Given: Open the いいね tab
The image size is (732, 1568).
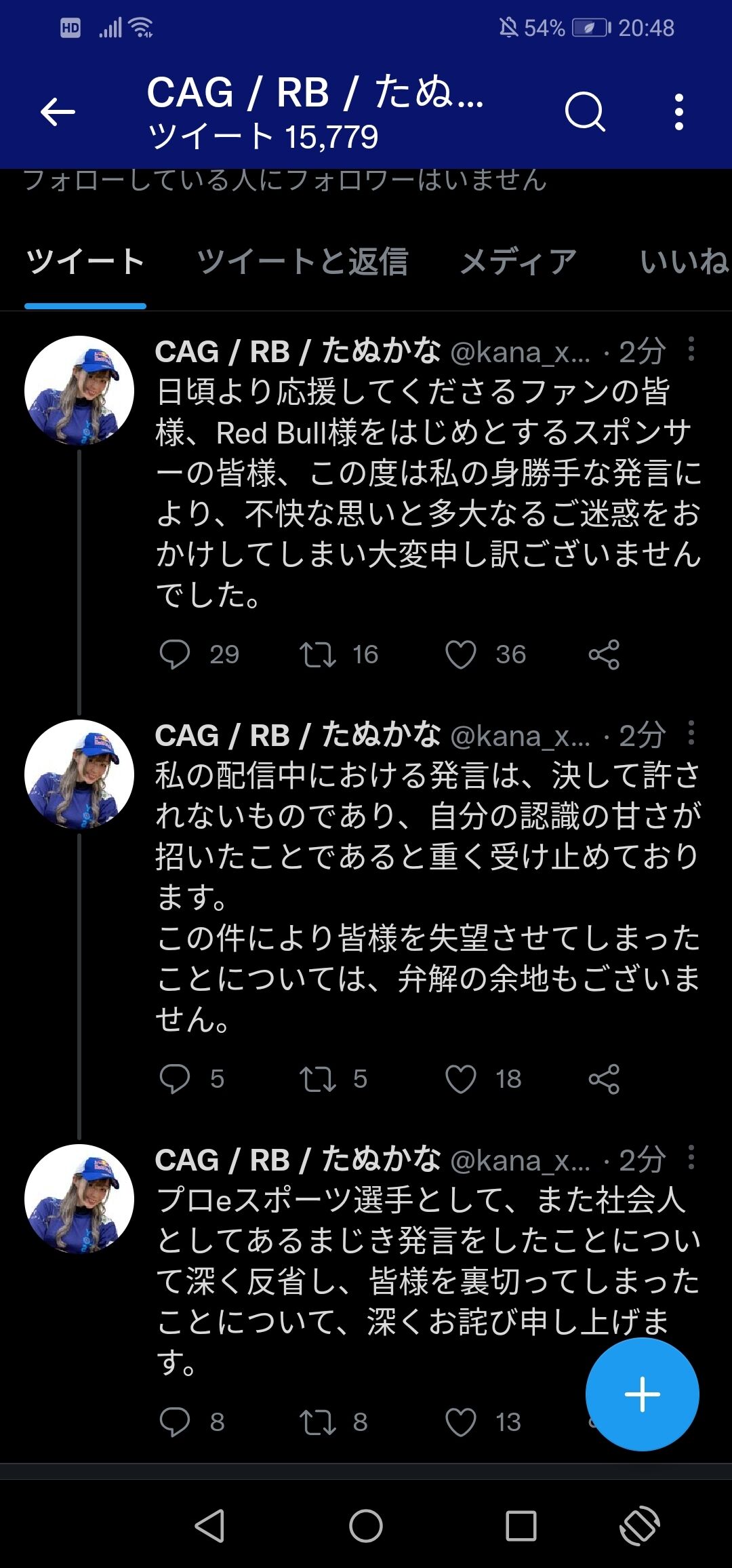Looking at the screenshot, I should coord(683,262).
